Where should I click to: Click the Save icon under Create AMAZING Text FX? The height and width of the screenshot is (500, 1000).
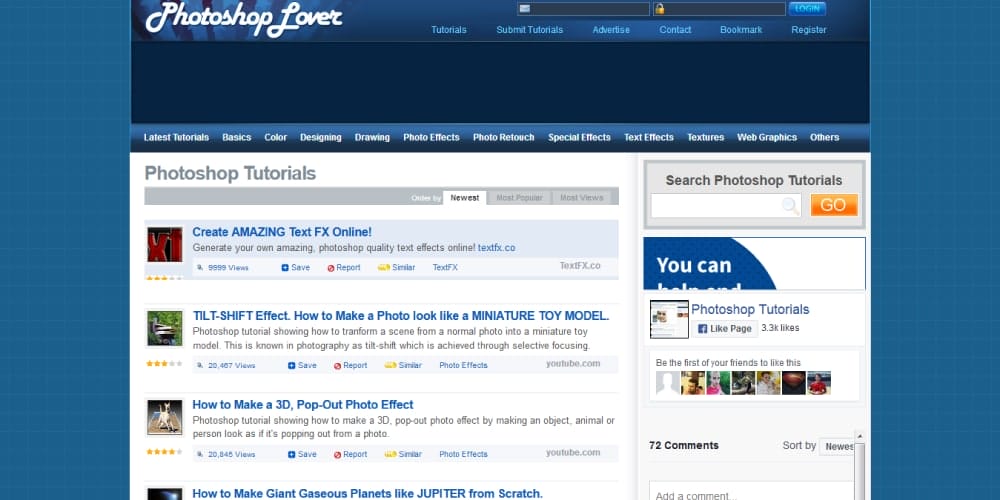tap(285, 268)
